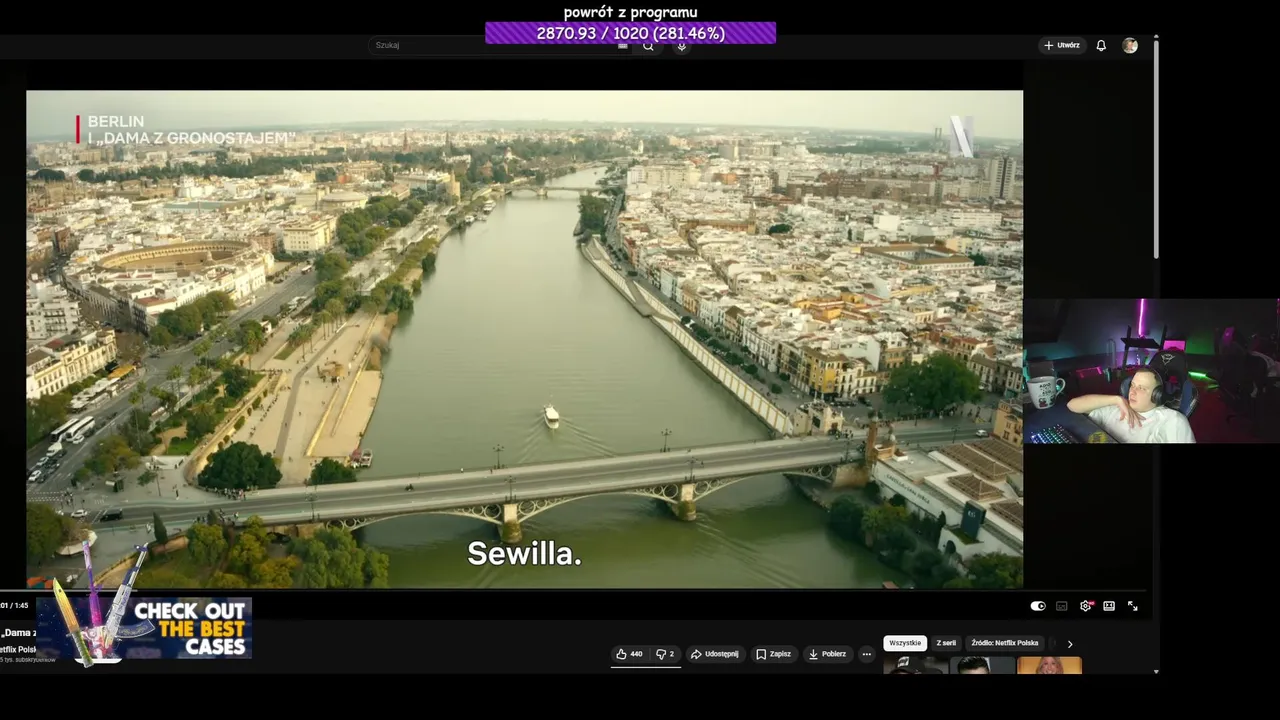Toggle the autoplay switch
Image resolution: width=1280 pixels, height=720 pixels.
[x=1038, y=606]
